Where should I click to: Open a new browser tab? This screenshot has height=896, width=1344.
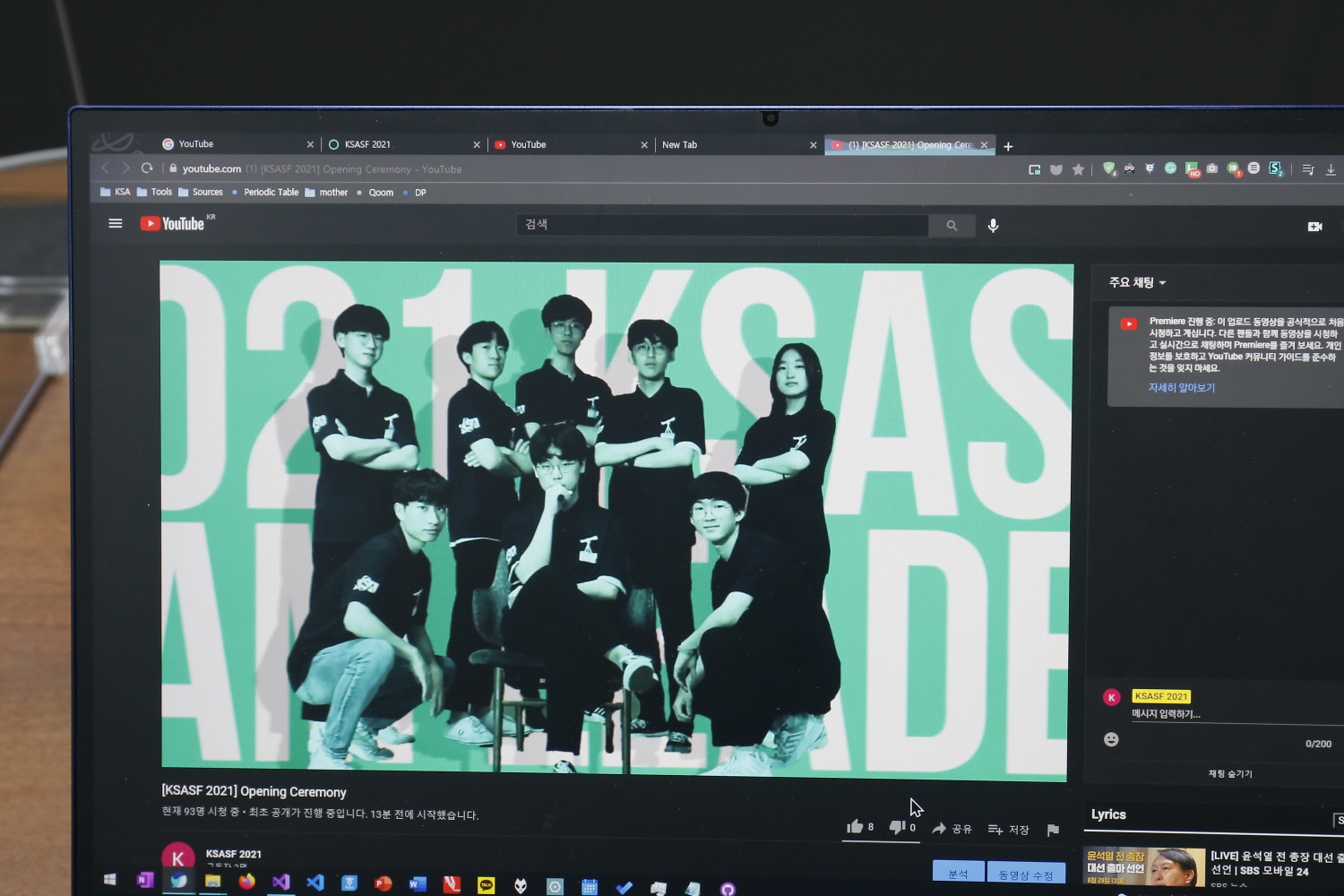(x=1008, y=146)
